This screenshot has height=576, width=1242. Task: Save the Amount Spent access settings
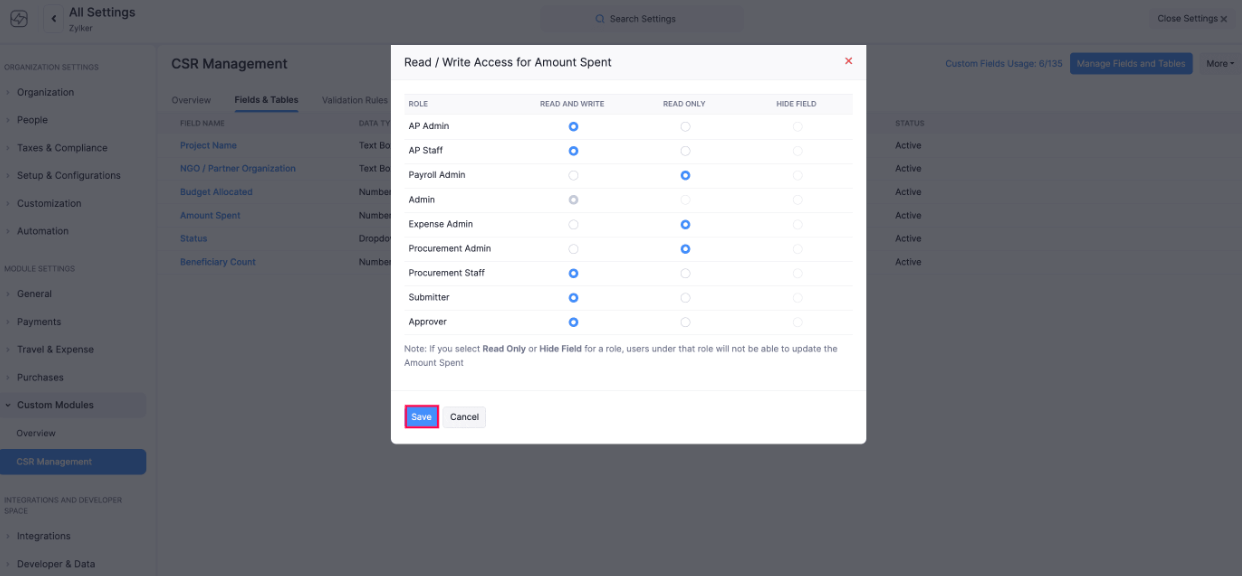[x=421, y=416]
